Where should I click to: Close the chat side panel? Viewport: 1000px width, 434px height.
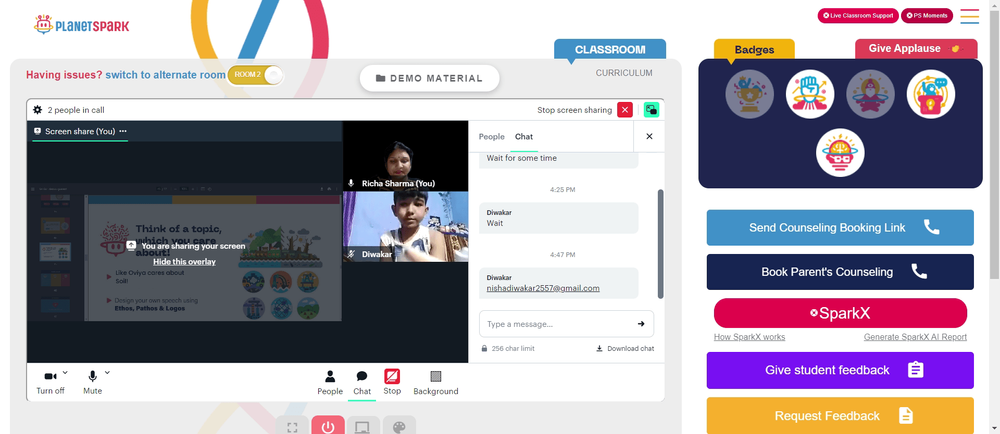(649, 136)
